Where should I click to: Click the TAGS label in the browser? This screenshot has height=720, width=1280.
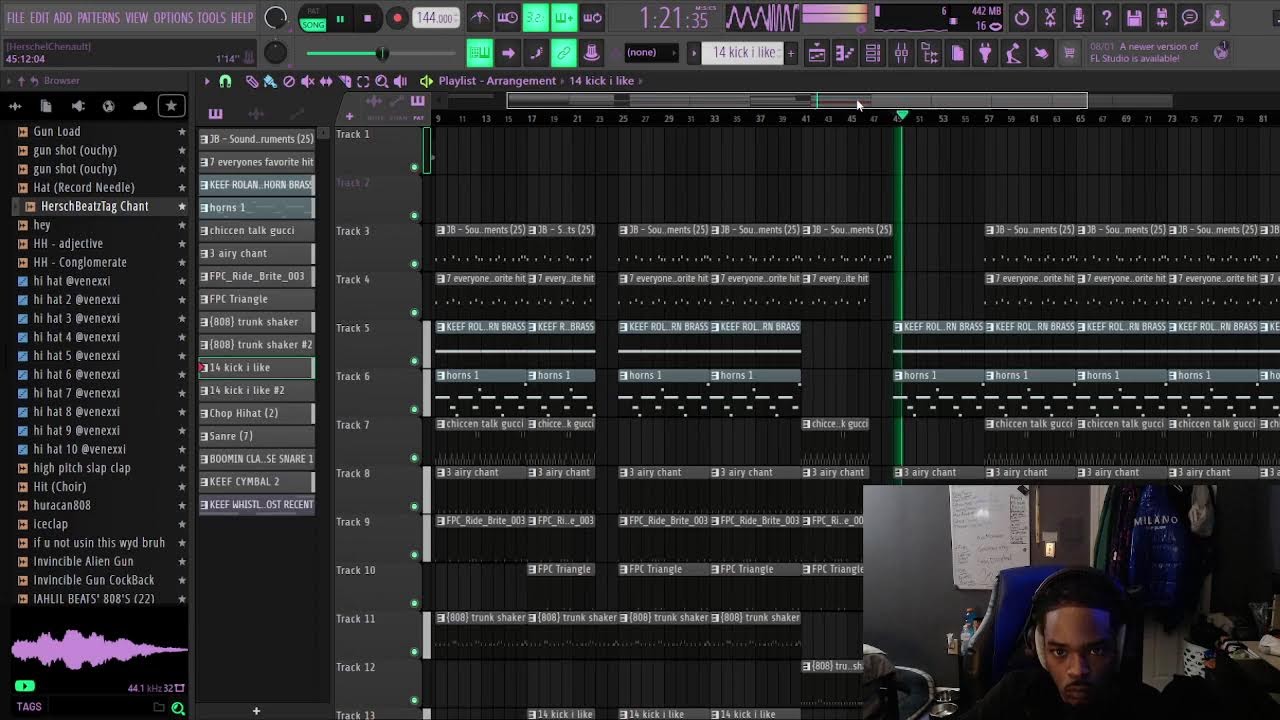pyautogui.click(x=29, y=707)
